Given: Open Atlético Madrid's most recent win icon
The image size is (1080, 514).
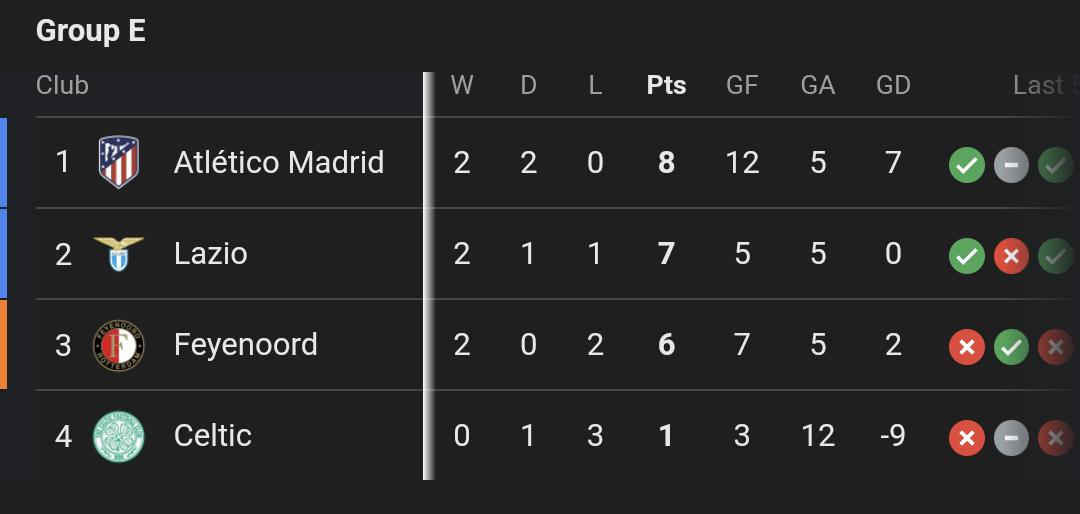Looking at the screenshot, I should pos(966,165).
